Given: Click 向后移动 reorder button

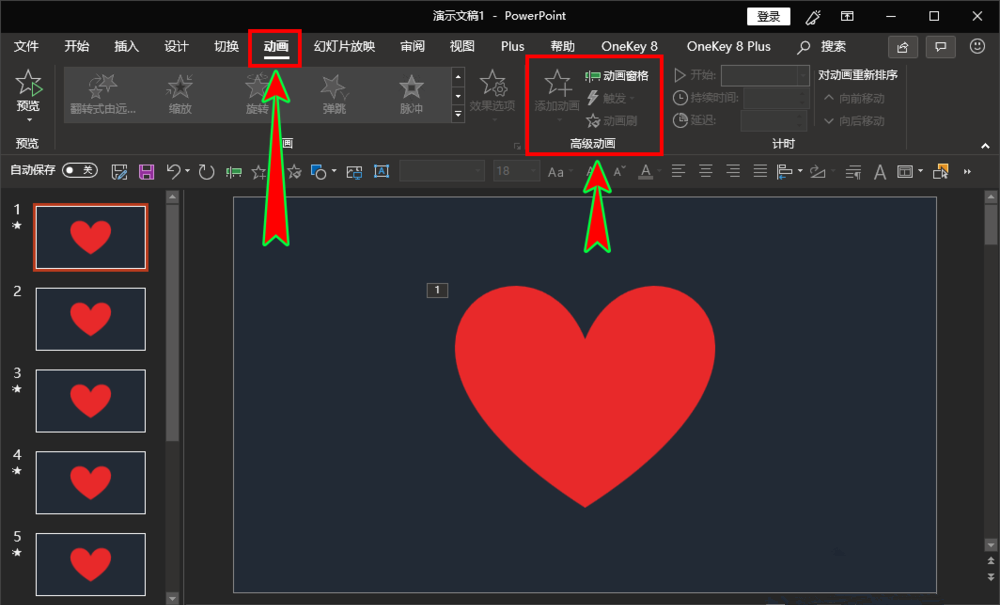Looking at the screenshot, I should [x=855, y=121].
